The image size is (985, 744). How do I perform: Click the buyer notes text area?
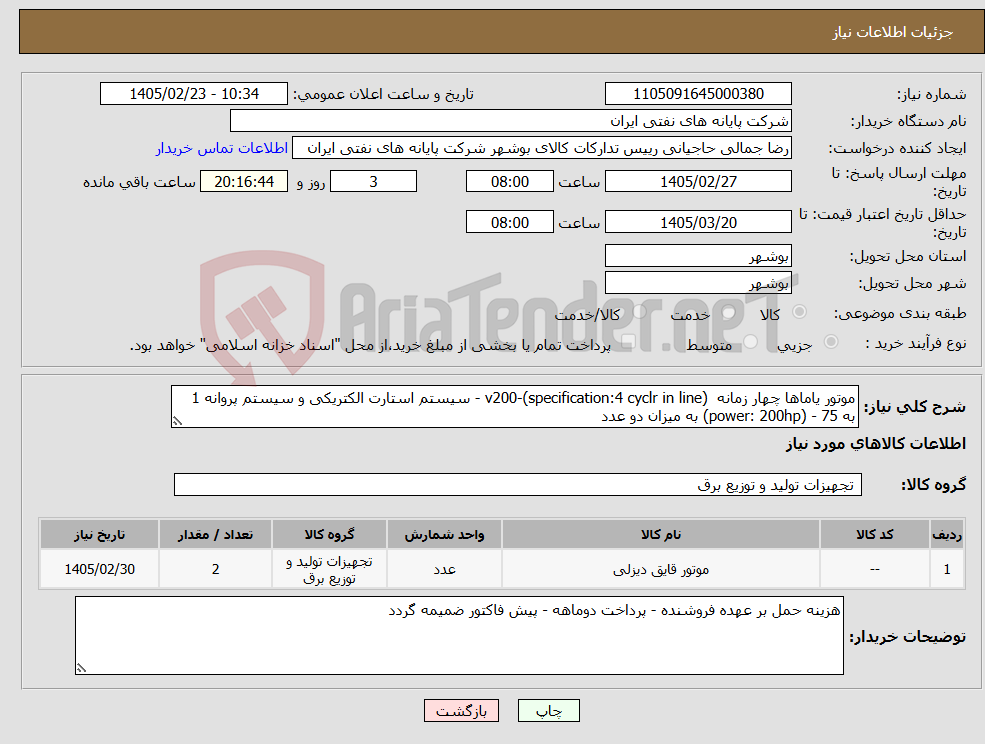[459, 635]
